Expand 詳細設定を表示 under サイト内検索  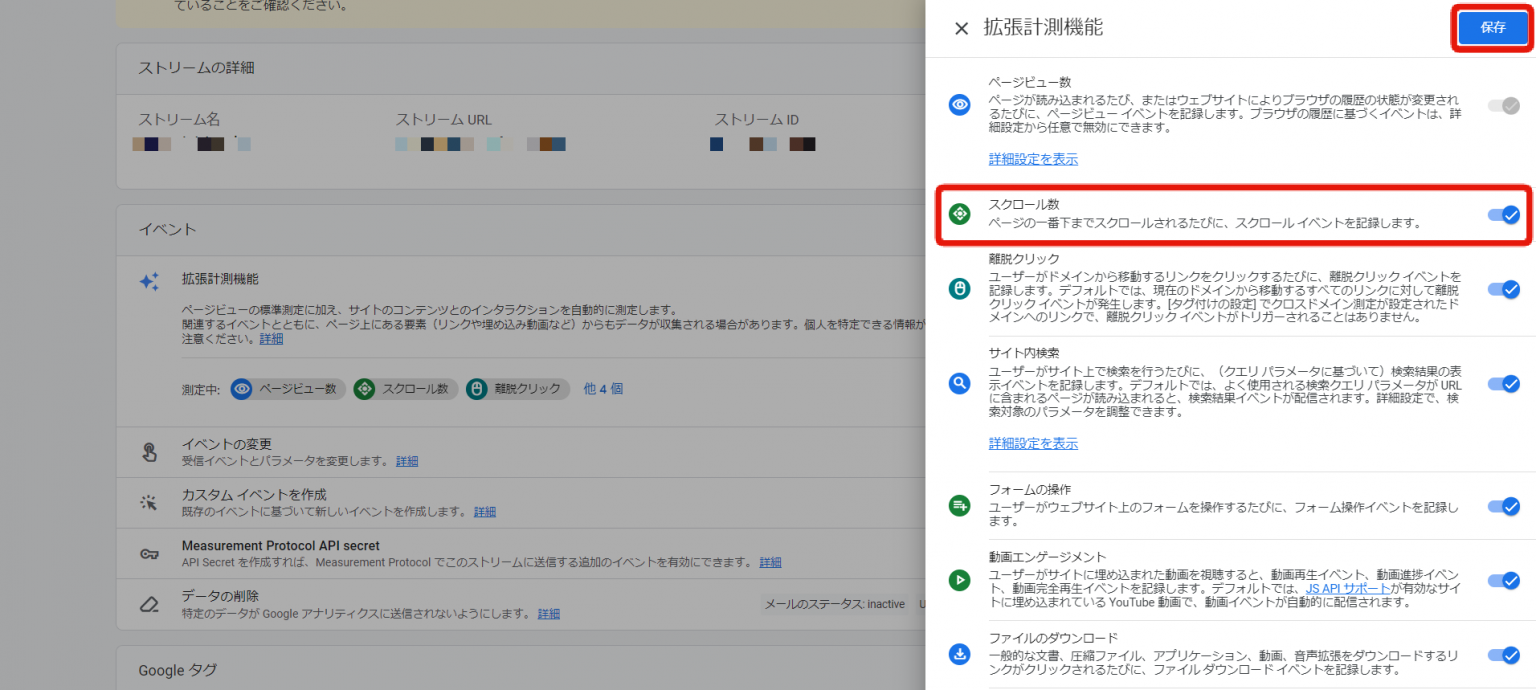coord(1032,443)
